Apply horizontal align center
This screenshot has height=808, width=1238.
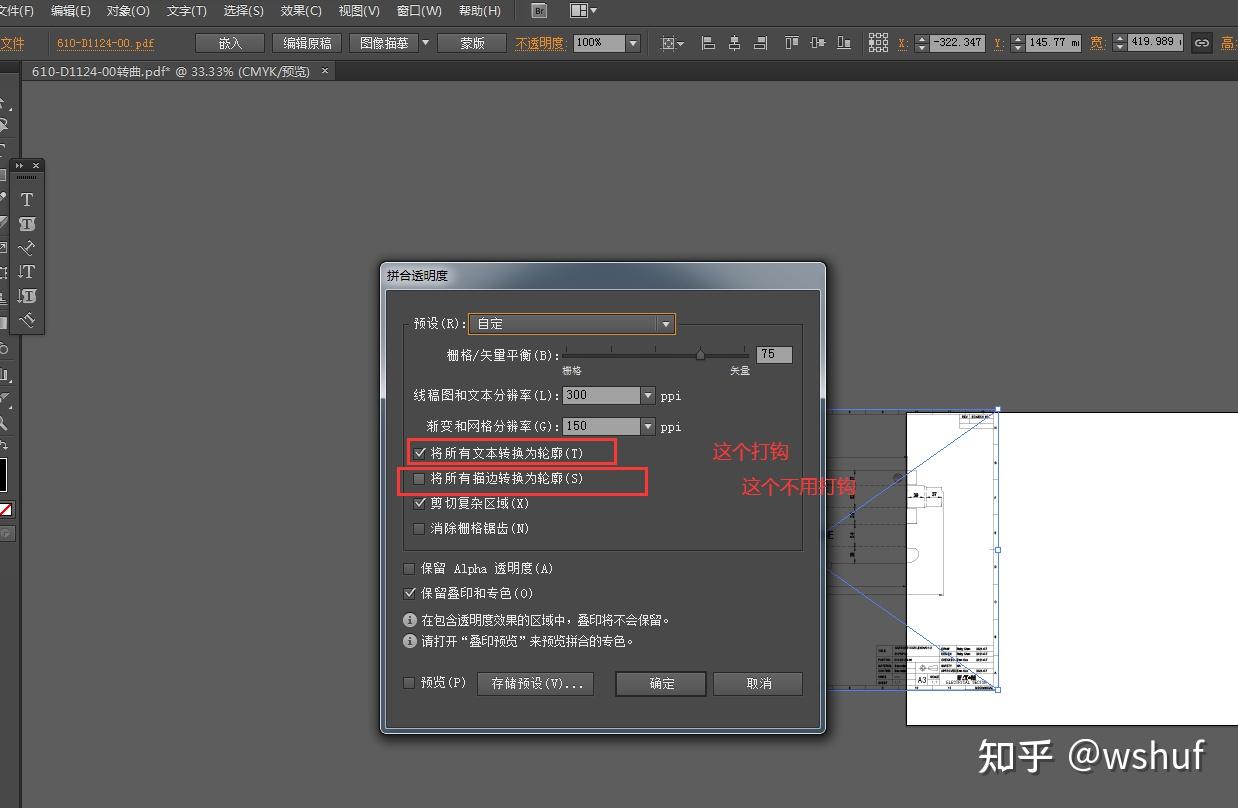pos(735,43)
